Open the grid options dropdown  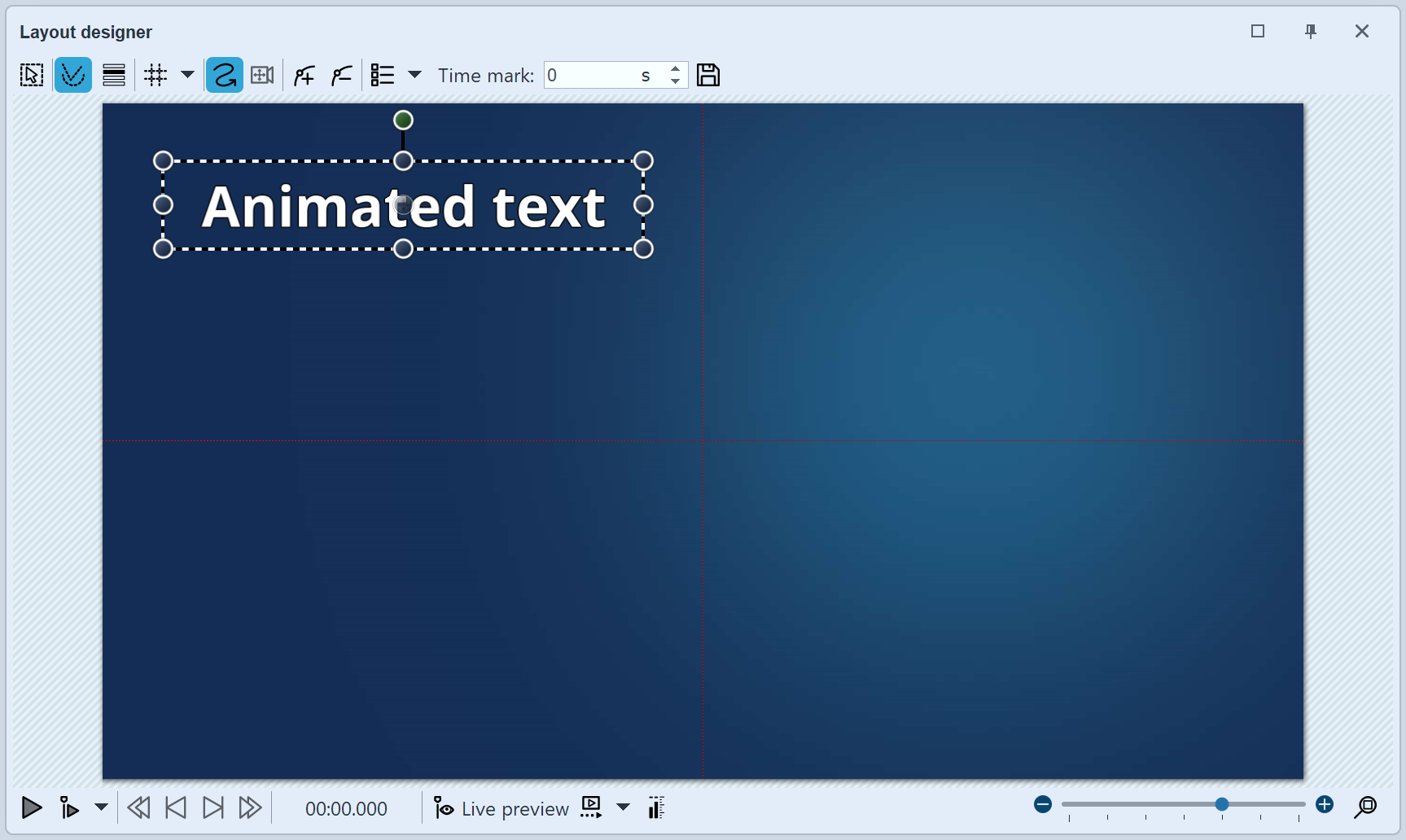tap(188, 74)
